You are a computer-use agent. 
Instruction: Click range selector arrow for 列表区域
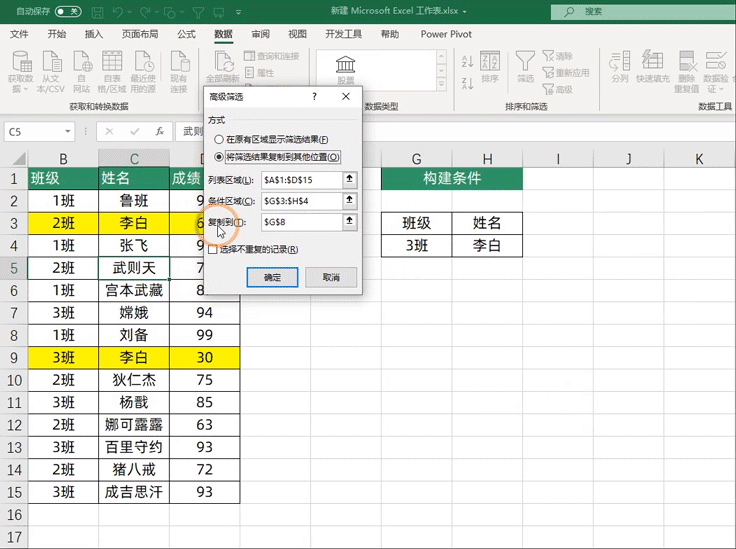350,179
